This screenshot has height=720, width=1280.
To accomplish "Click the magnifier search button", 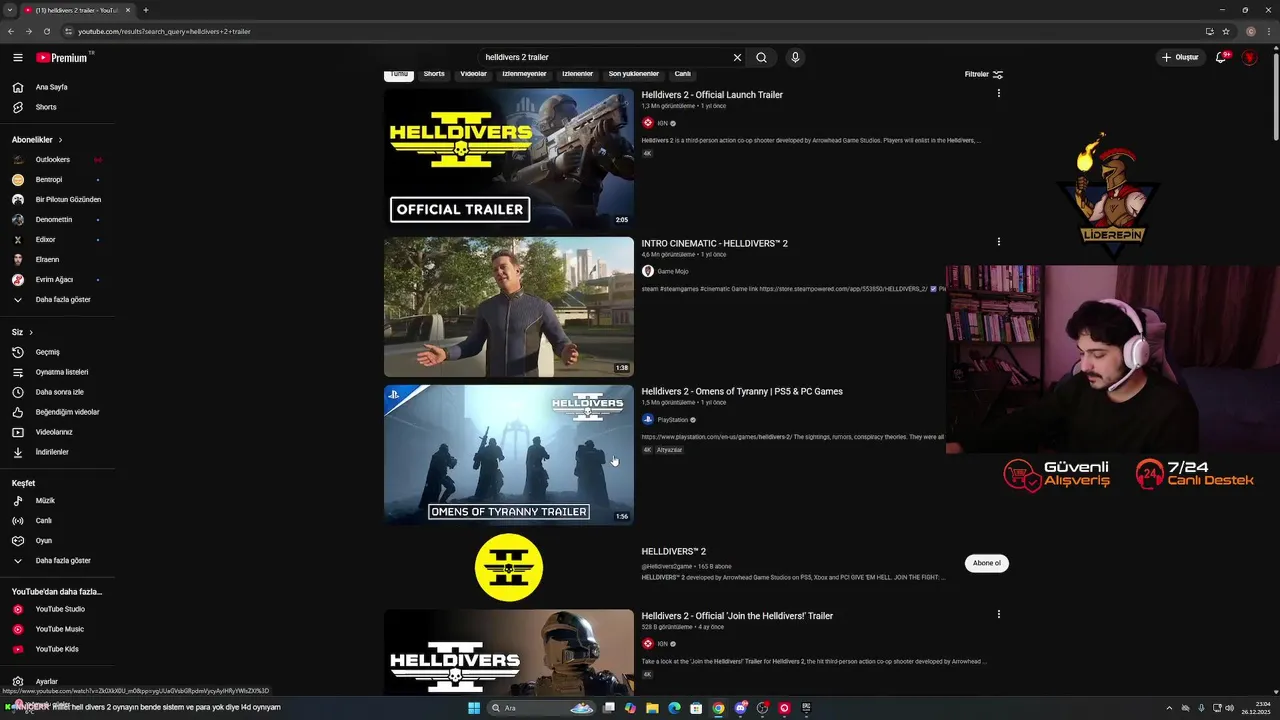I will pos(761,57).
